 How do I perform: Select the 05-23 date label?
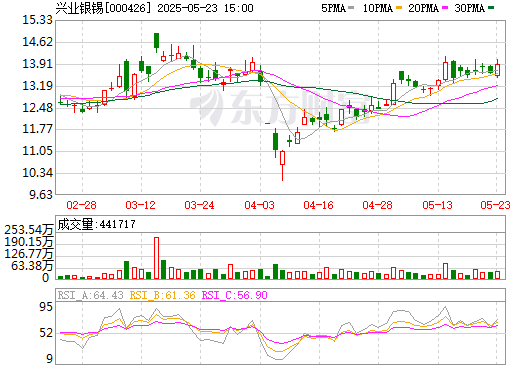pyautogui.click(x=495, y=205)
